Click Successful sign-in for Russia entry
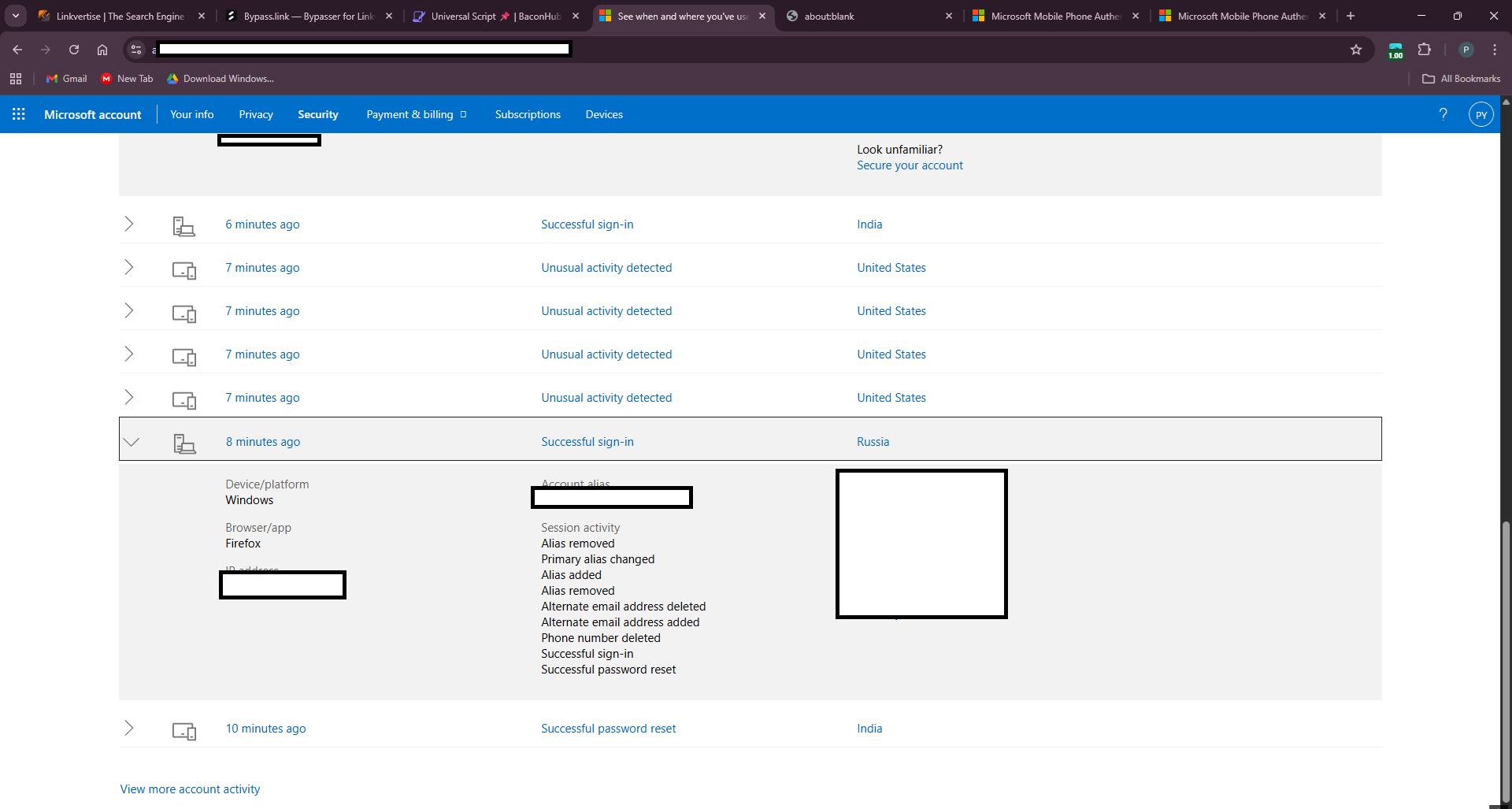Viewport: 1512px width, 809px height. pos(587,442)
